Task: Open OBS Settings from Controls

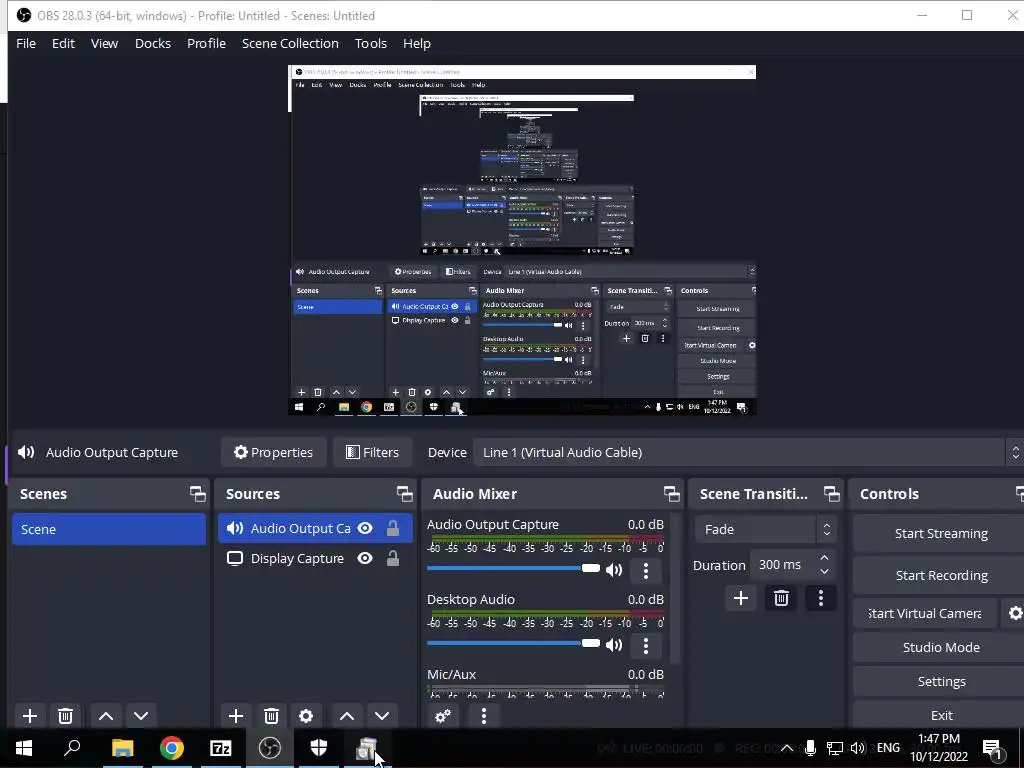Action: (x=940, y=681)
